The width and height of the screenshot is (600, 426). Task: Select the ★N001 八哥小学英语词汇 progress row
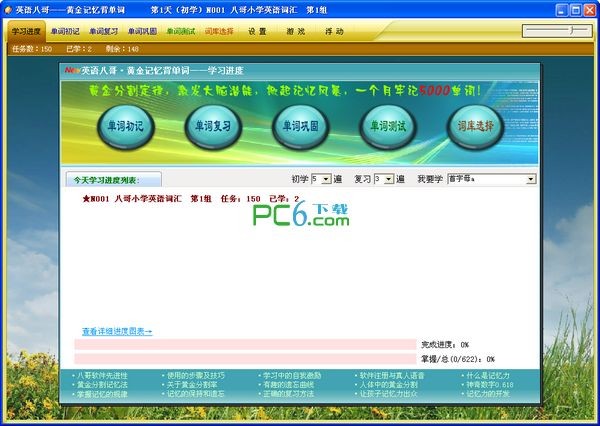(x=191, y=199)
